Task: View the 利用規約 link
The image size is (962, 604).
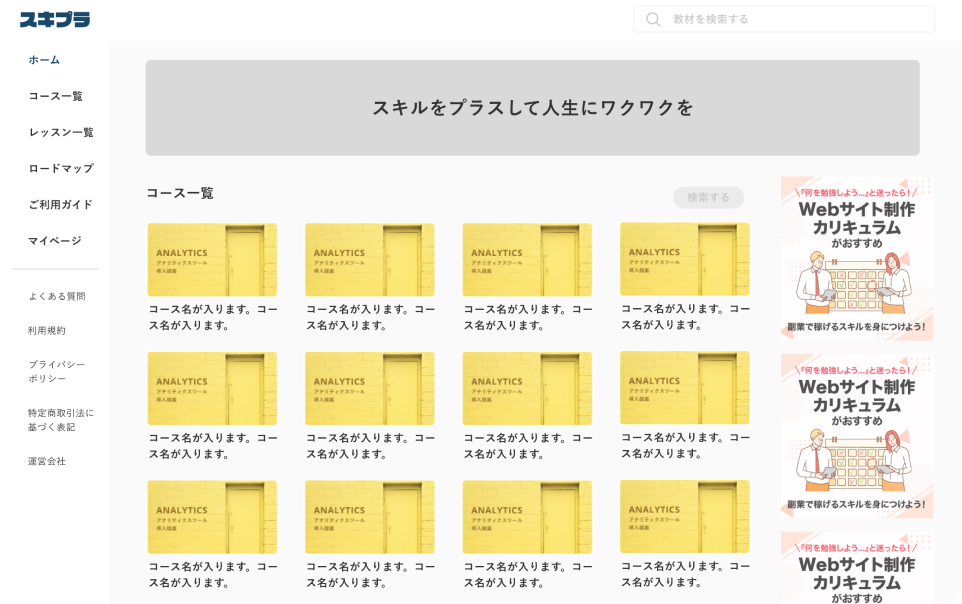Action: (x=46, y=330)
